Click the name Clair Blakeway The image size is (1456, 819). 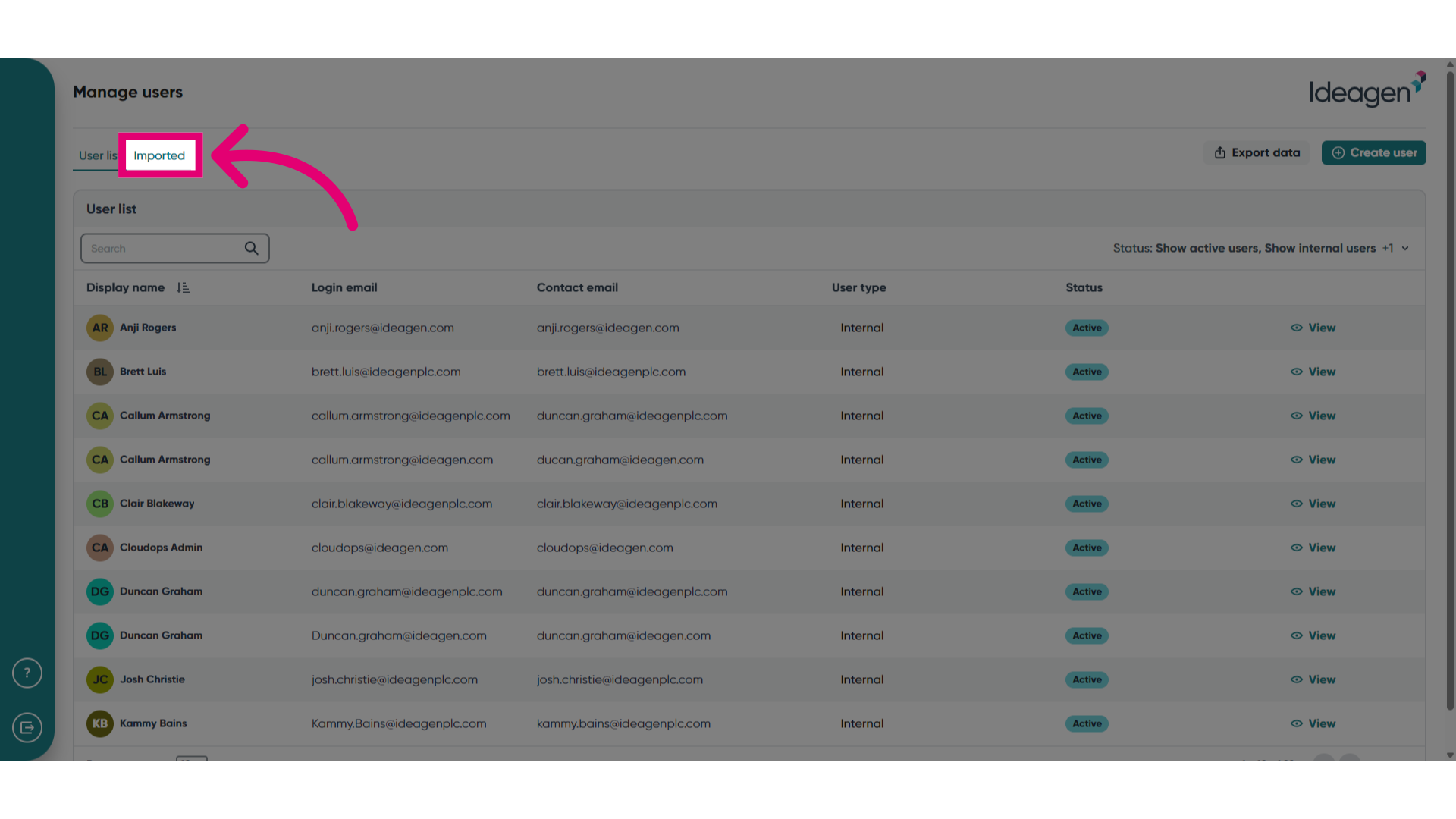coord(157,504)
